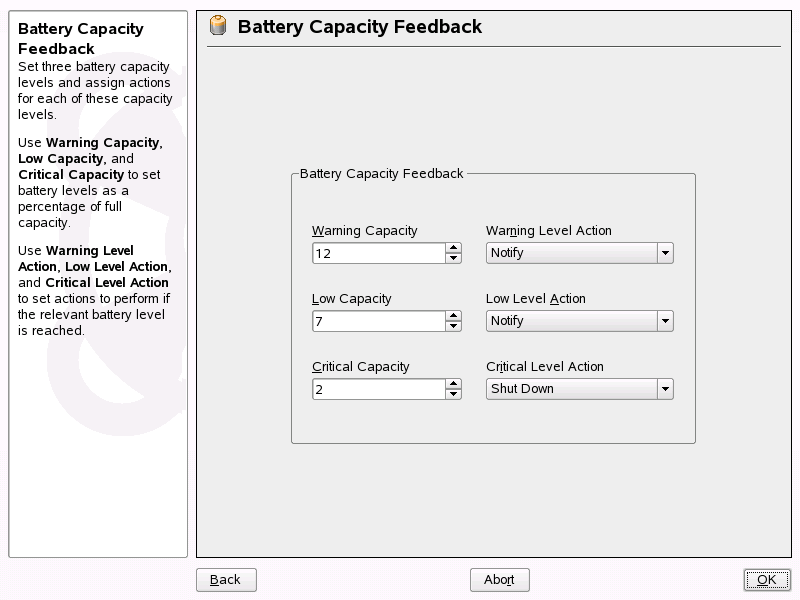The height and width of the screenshot is (600, 800).
Task: Focus the Low Capacity input field
Action: (x=378, y=321)
